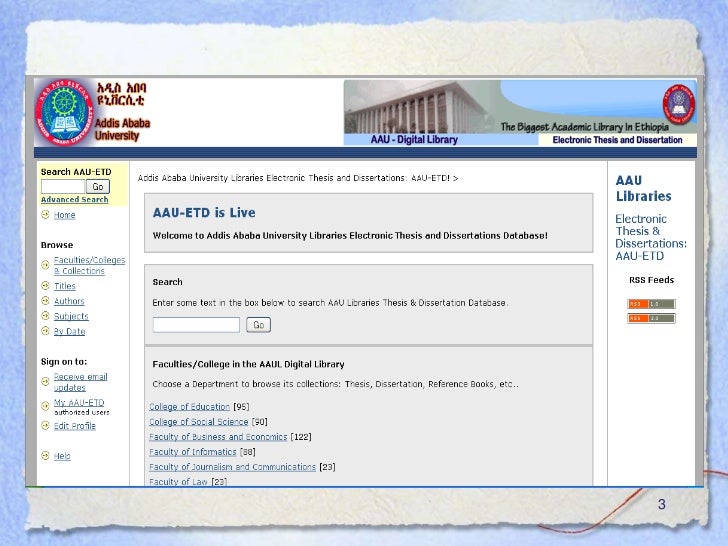Click the arrow bullet beside Subjects
This screenshot has height=546, width=728.
(x=45, y=316)
